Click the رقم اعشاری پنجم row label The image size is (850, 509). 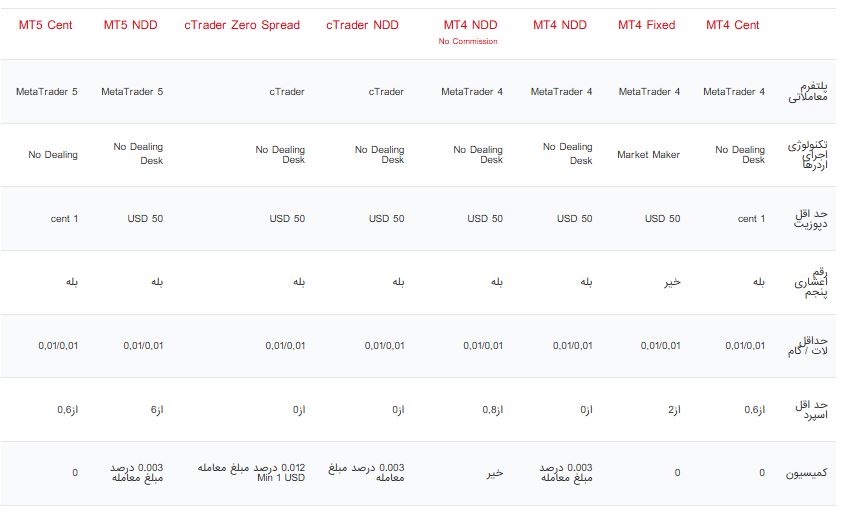click(811, 282)
